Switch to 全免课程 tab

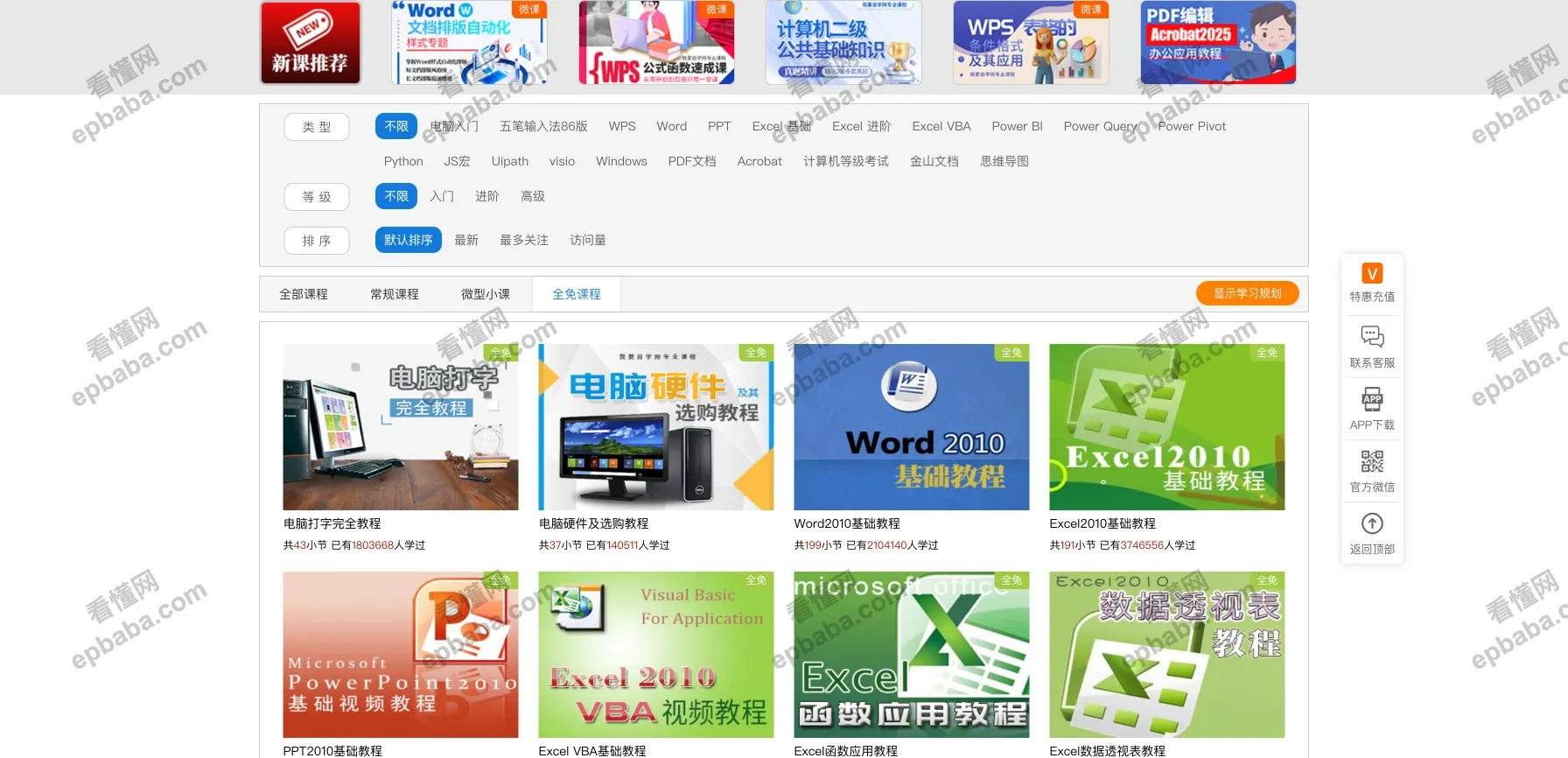pyautogui.click(x=577, y=294)
